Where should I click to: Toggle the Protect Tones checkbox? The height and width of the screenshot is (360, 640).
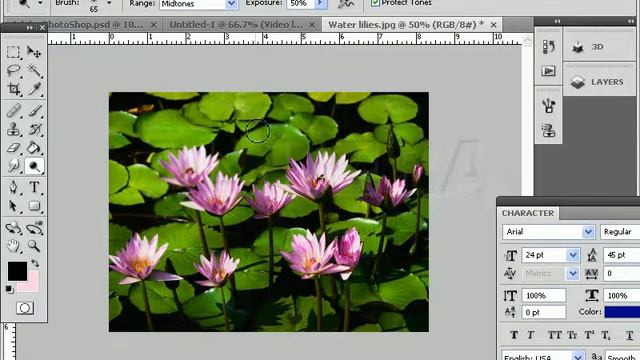click(375, 3)
